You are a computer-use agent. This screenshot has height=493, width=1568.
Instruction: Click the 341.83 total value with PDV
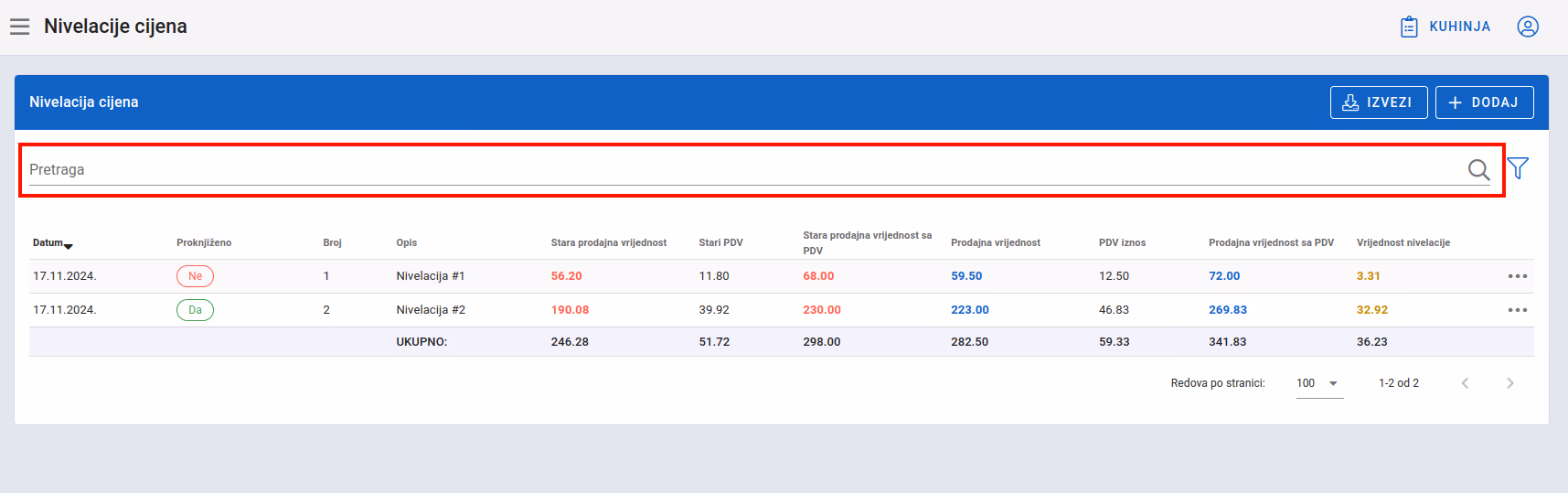coord(1228,342)
